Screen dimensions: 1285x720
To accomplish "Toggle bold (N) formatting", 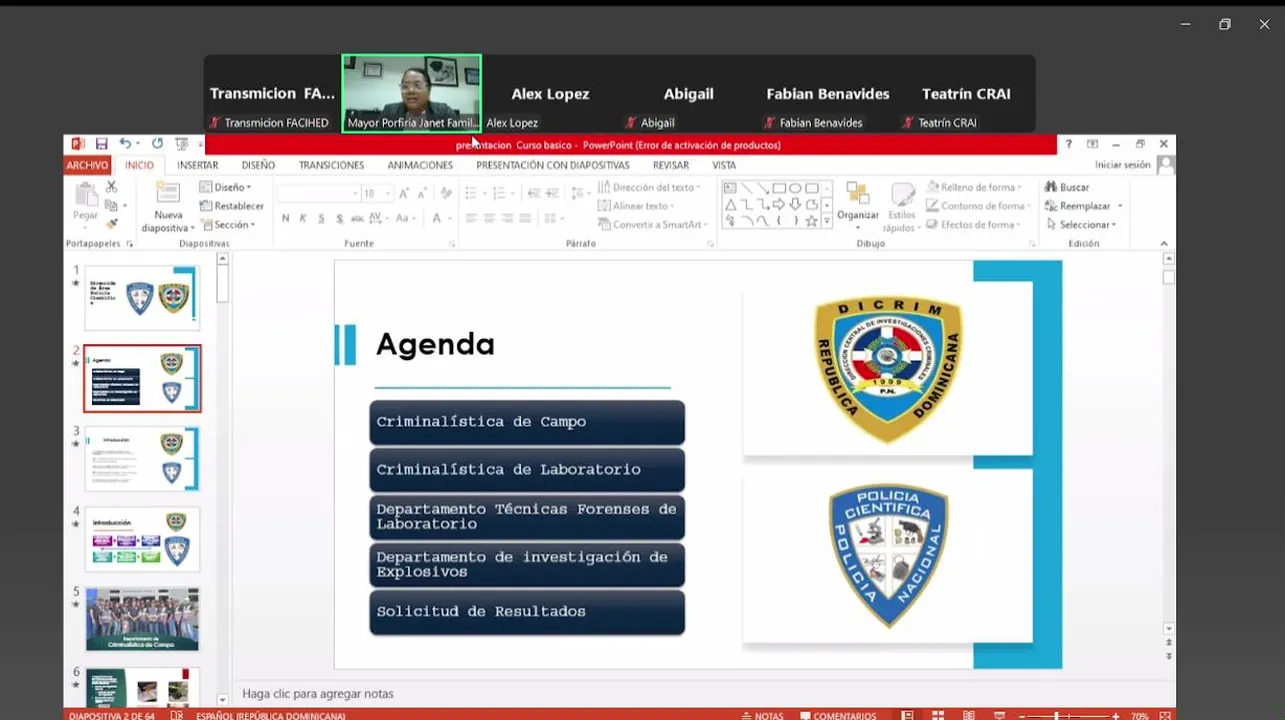I will (x=286, y=218).
